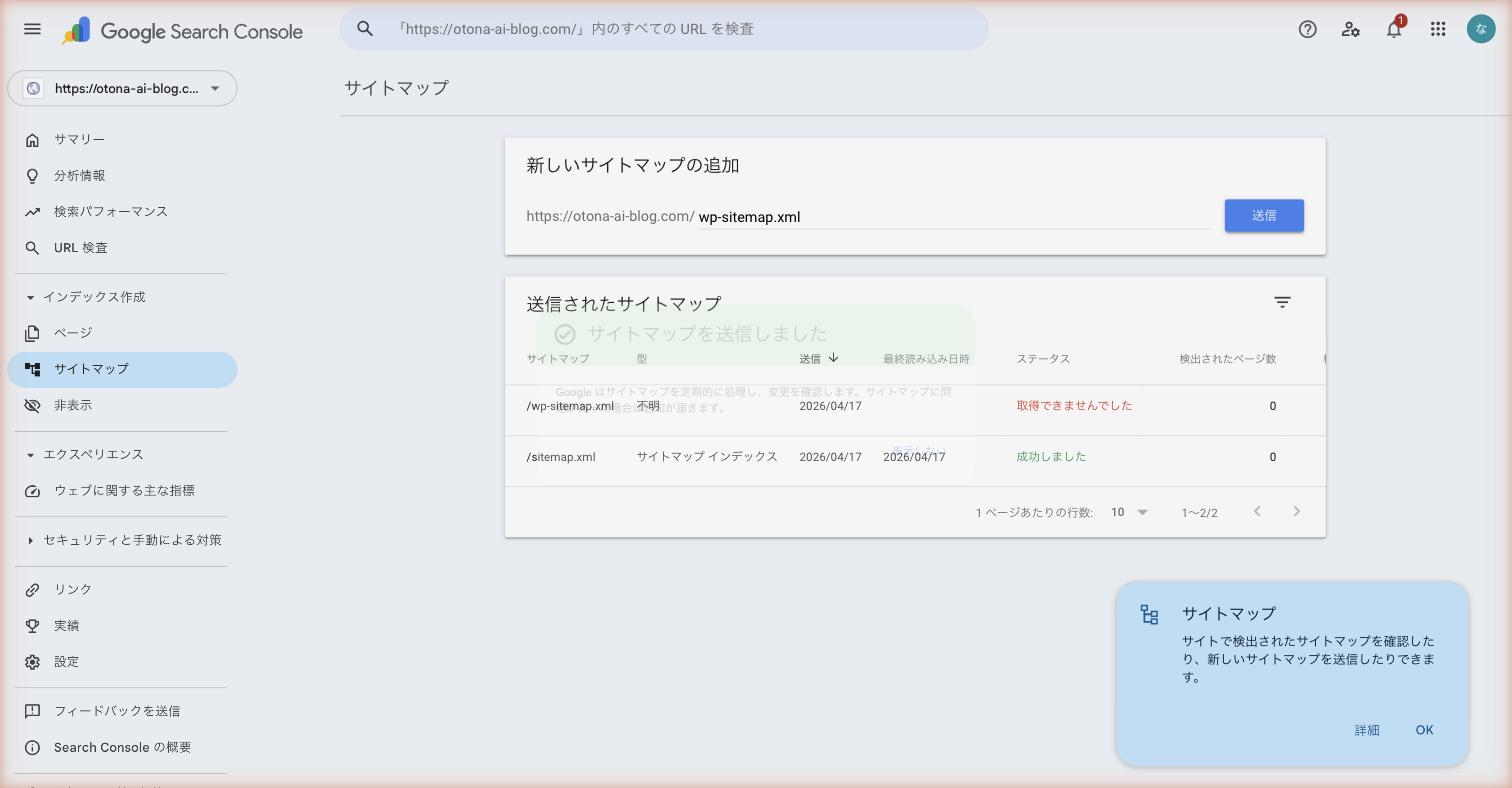Open 分析情報 insights page
1512x788 pixels.
coord(122,176)
